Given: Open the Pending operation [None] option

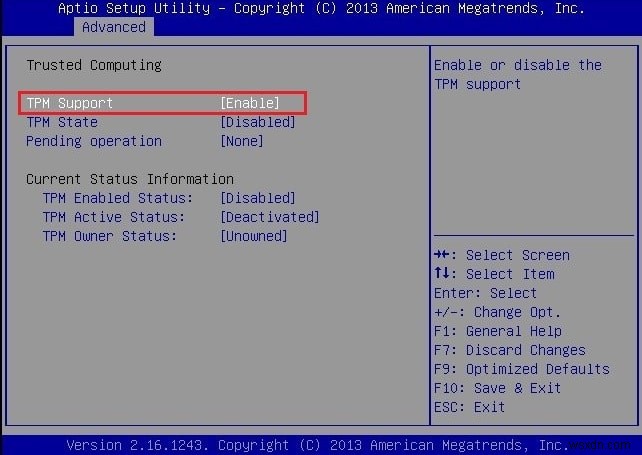Looking at the screenshot, I should pos(242,141).
